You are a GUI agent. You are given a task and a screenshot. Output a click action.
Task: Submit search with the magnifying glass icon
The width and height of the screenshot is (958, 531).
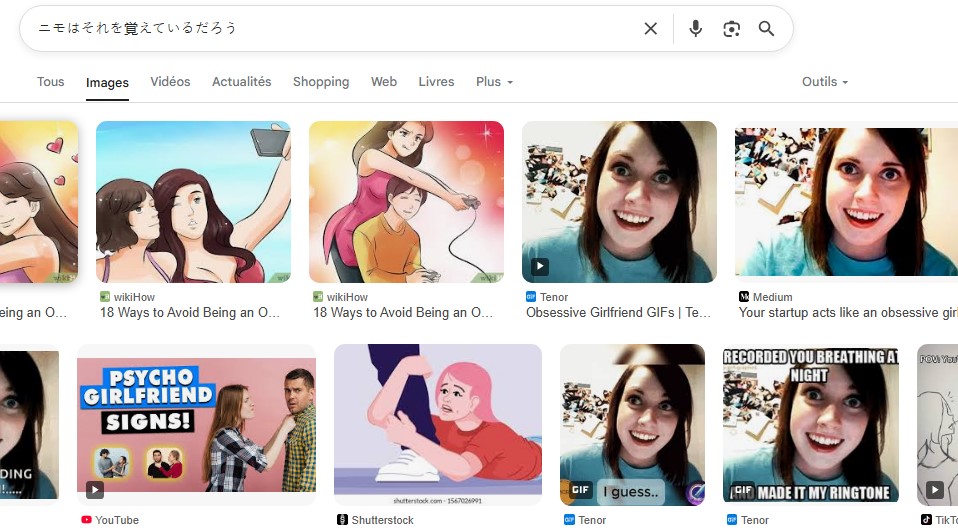point(766,29)
